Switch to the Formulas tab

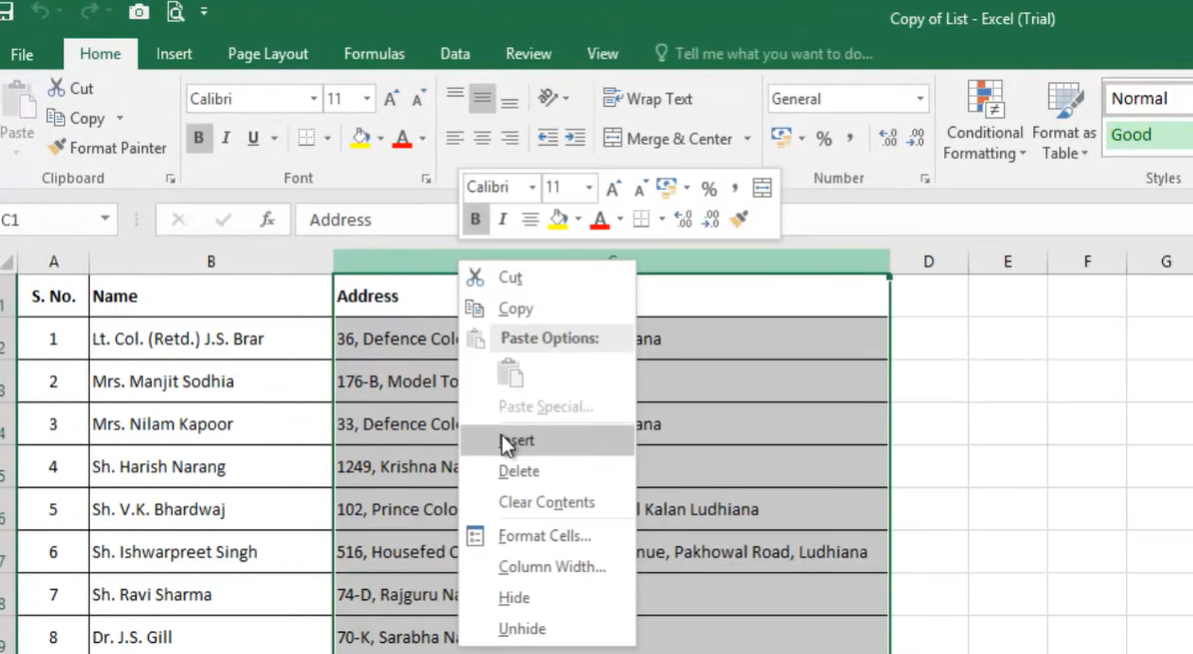[x=374, y=54]
